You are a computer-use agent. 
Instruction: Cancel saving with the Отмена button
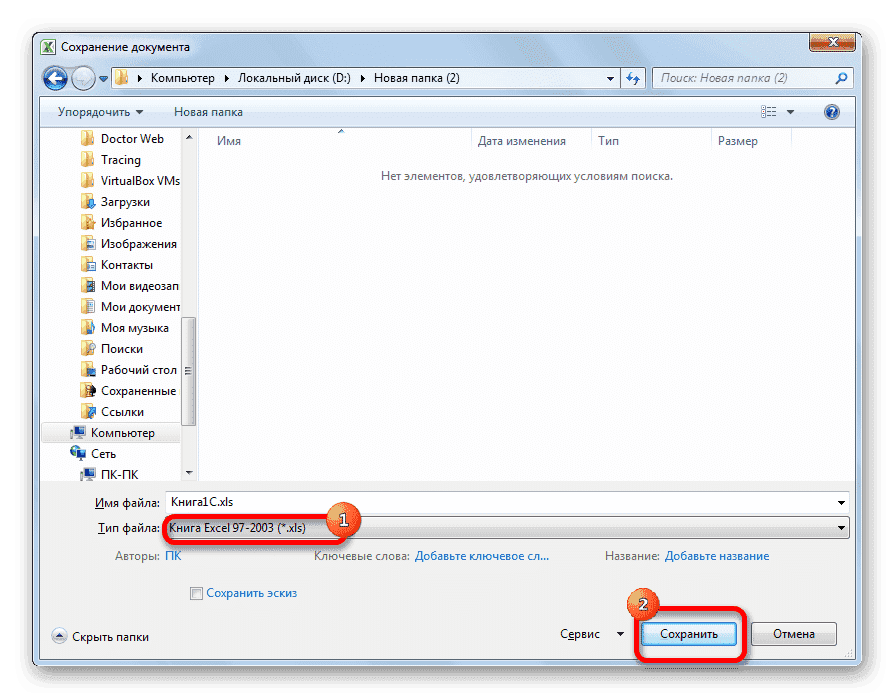pos(793,633)
